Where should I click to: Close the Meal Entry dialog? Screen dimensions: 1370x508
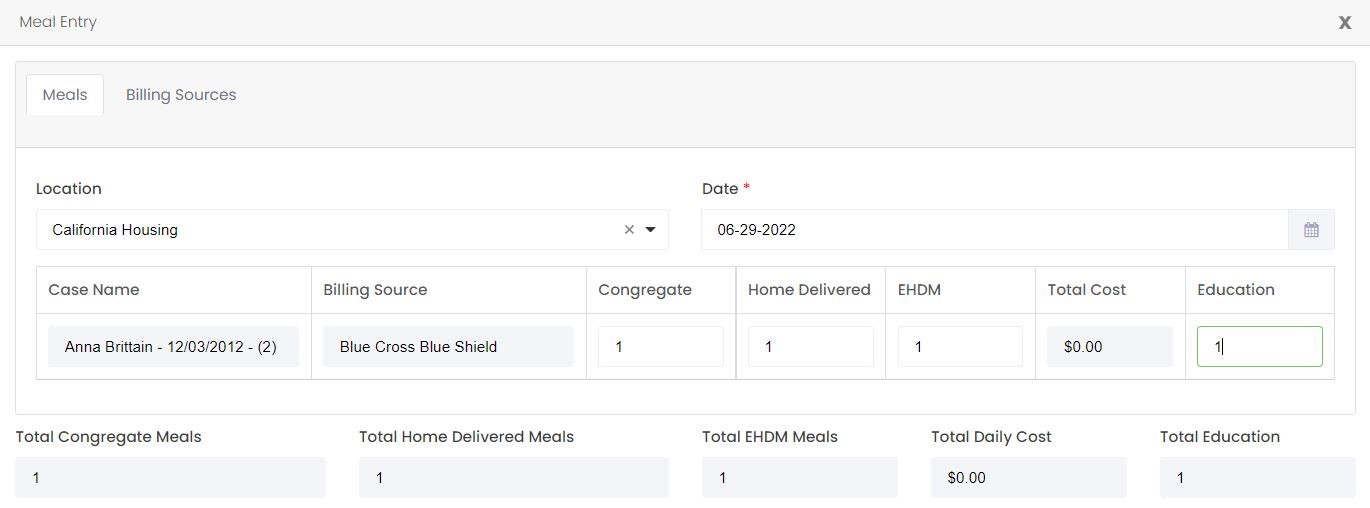[1344, 22]
